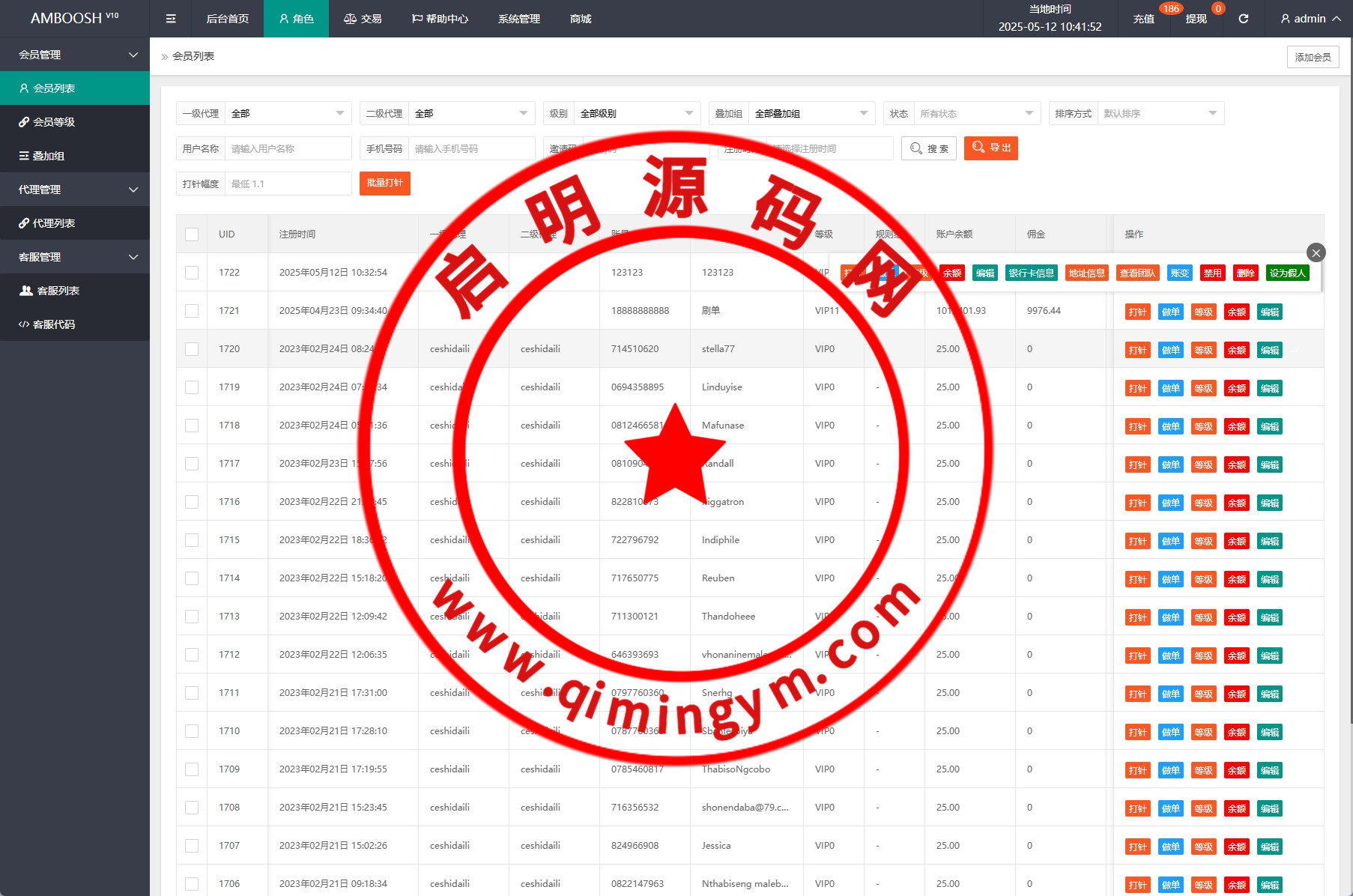Tick the select-all checkbox in table header

(192, 234)
